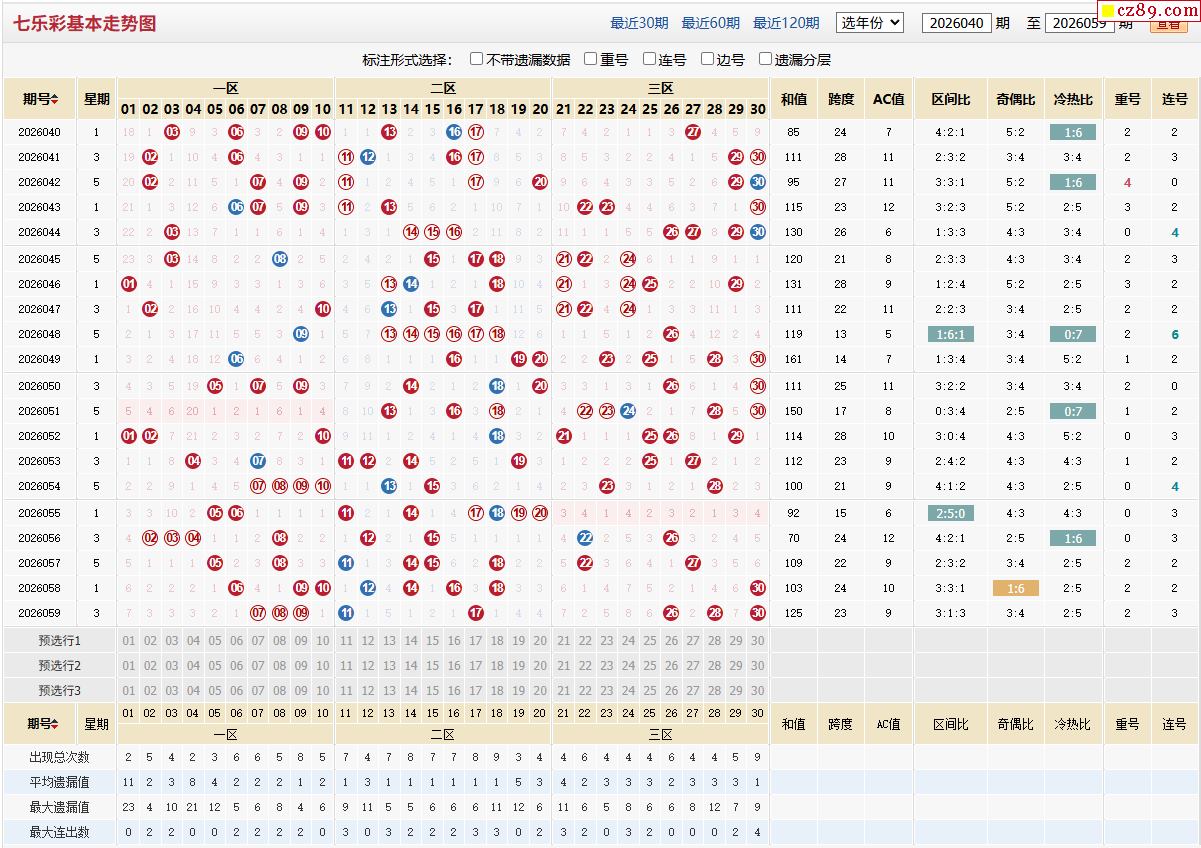This screenshot has width=1201, height=848.
Task: Click the end issue number field
Action: pos(1079,23)
